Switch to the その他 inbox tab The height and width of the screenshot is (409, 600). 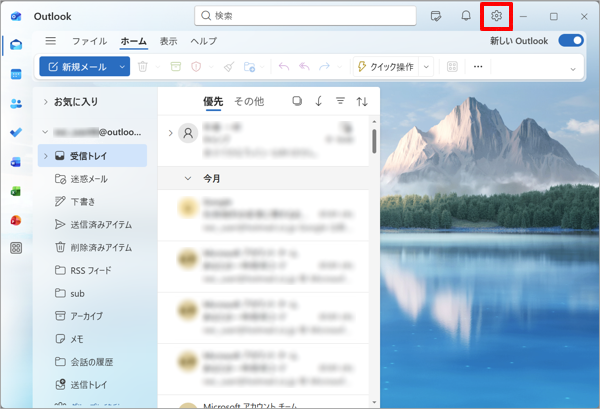(x=249, y=101)
